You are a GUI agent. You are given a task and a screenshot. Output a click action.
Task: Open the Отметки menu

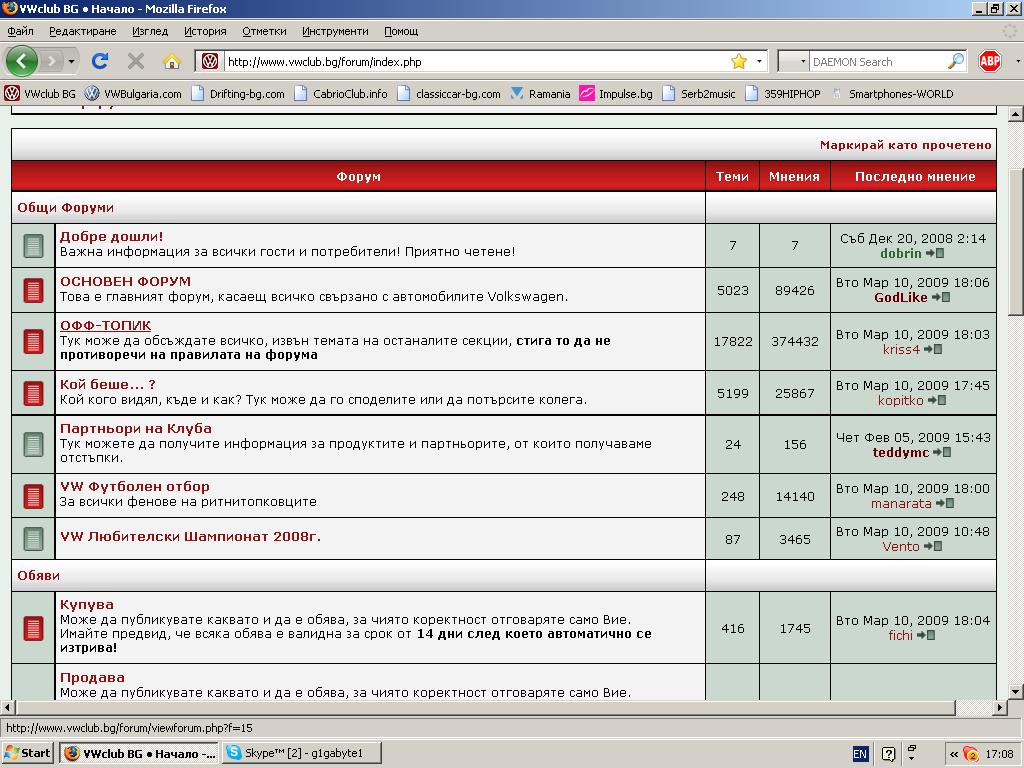pyautogui.click(x=264, y=31)
